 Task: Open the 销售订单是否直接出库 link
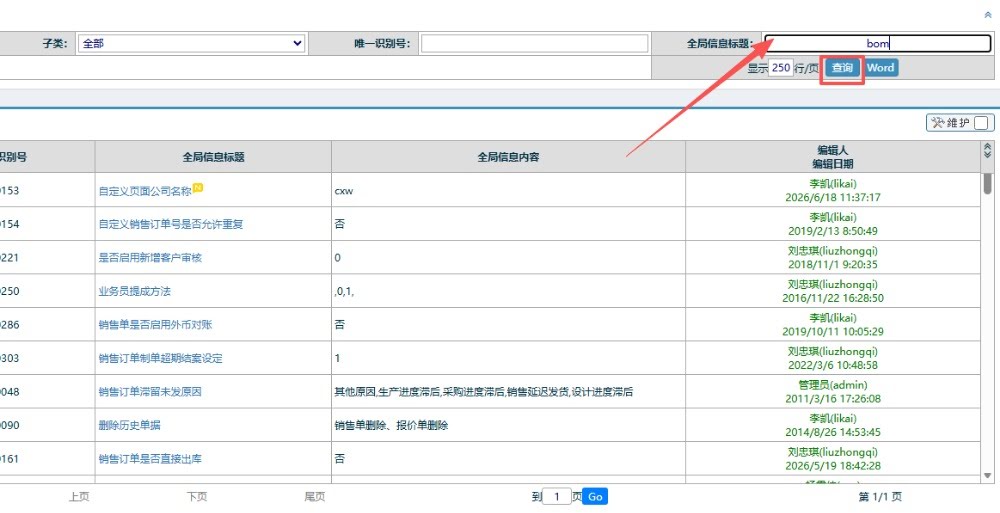(150, 459)
